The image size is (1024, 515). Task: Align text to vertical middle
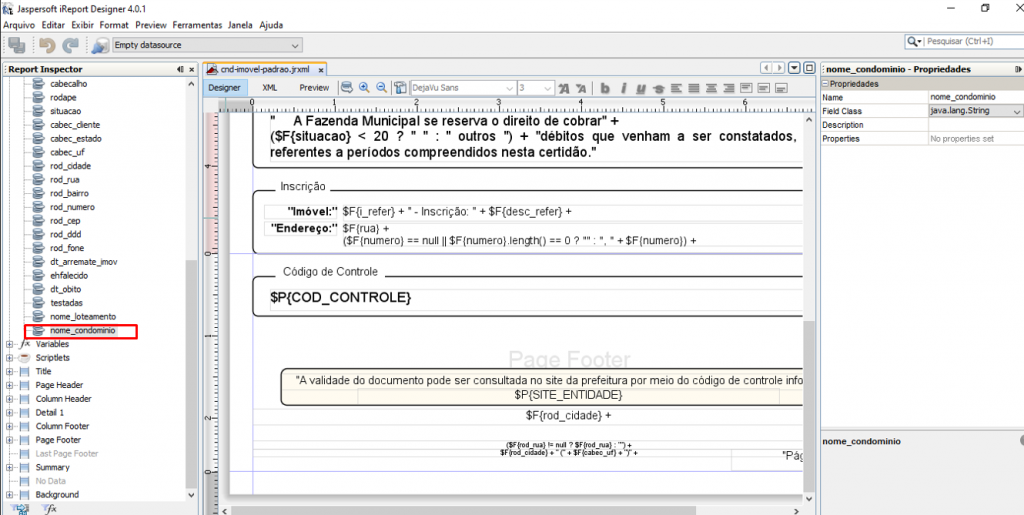tap(763, 88)
